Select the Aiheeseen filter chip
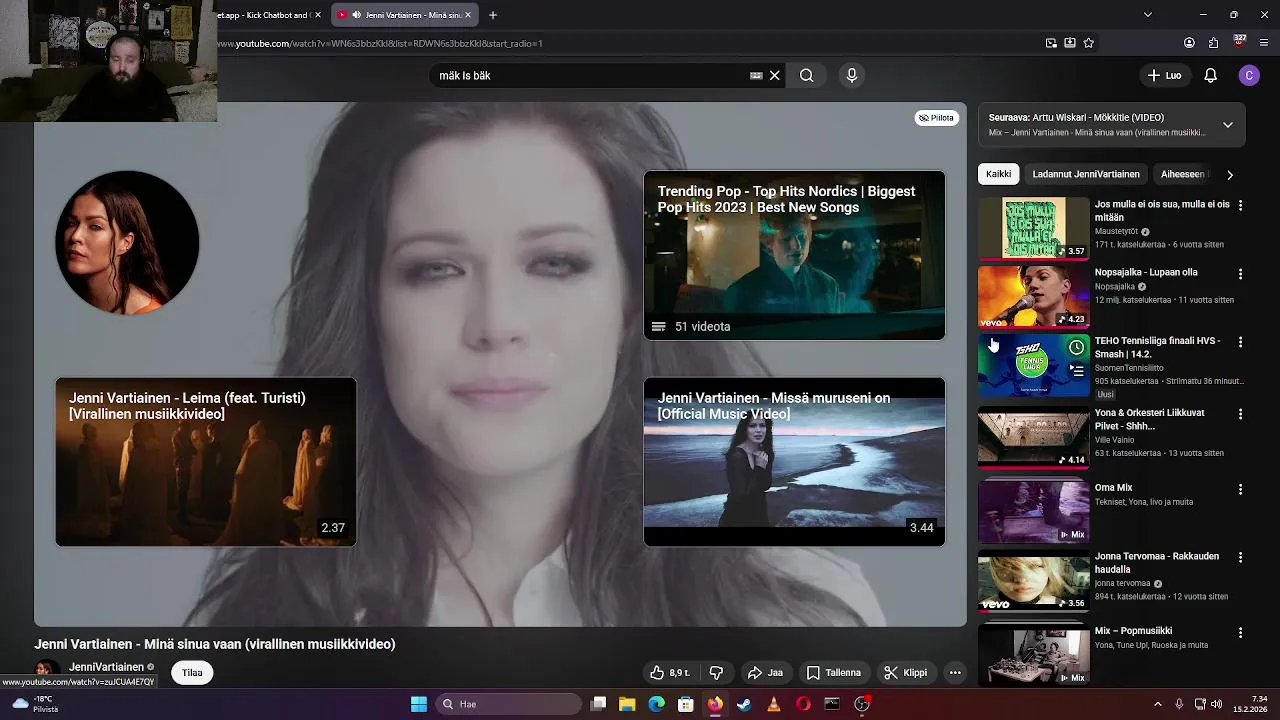1280x720 pixels. [1182, 174]
